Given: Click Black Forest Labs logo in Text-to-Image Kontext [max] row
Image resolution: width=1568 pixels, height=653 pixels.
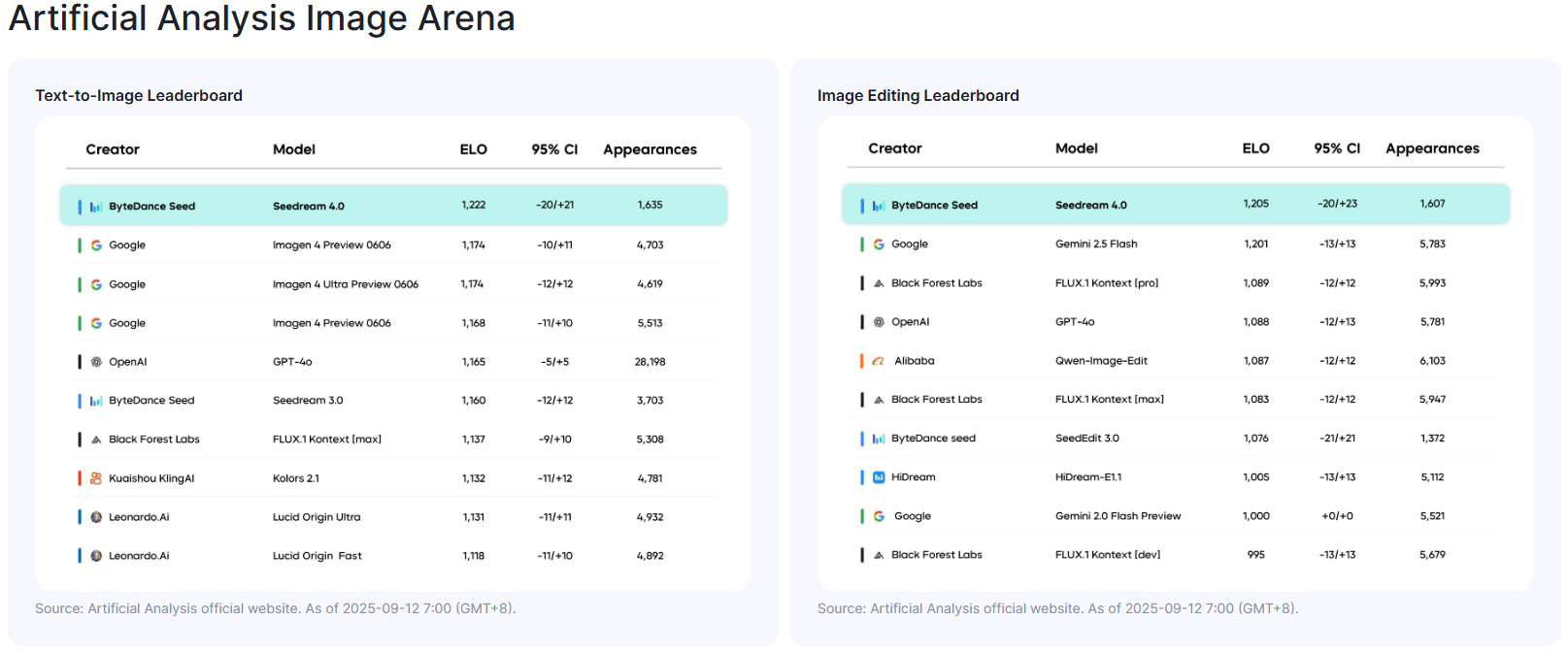Looking at the screenshot, I should click(96, 440).
